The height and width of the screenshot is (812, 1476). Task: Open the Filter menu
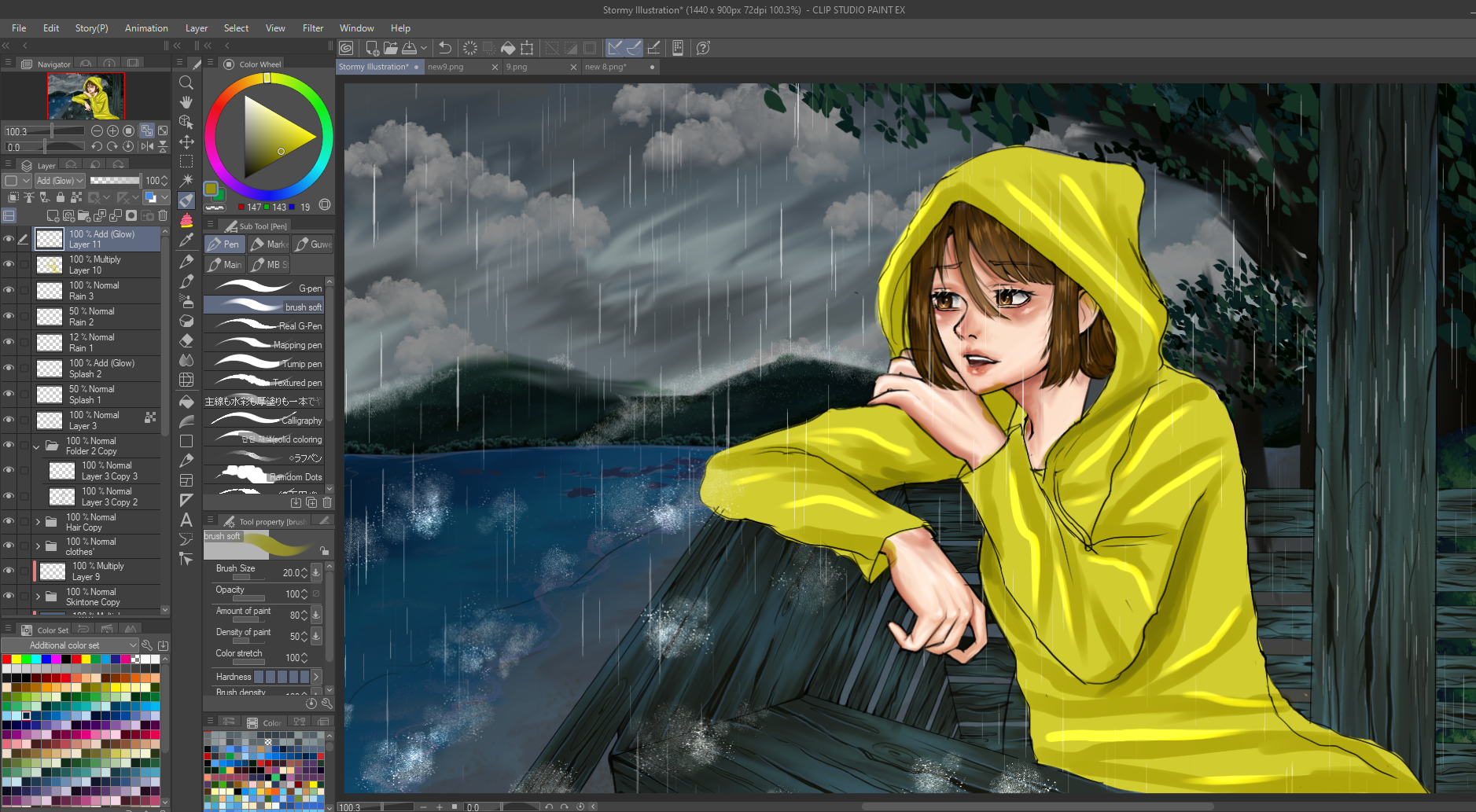click(x=312, y=28)
